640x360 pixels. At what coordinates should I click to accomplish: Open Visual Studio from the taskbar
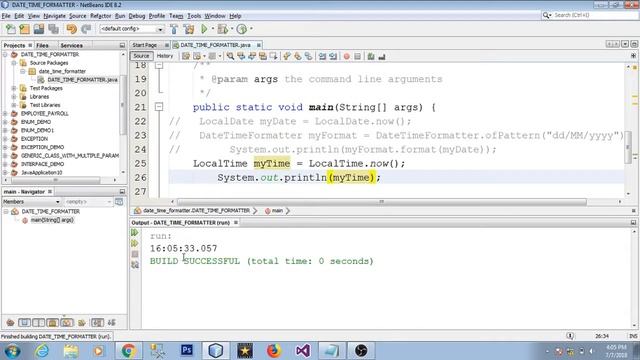(x=303, y=351)
